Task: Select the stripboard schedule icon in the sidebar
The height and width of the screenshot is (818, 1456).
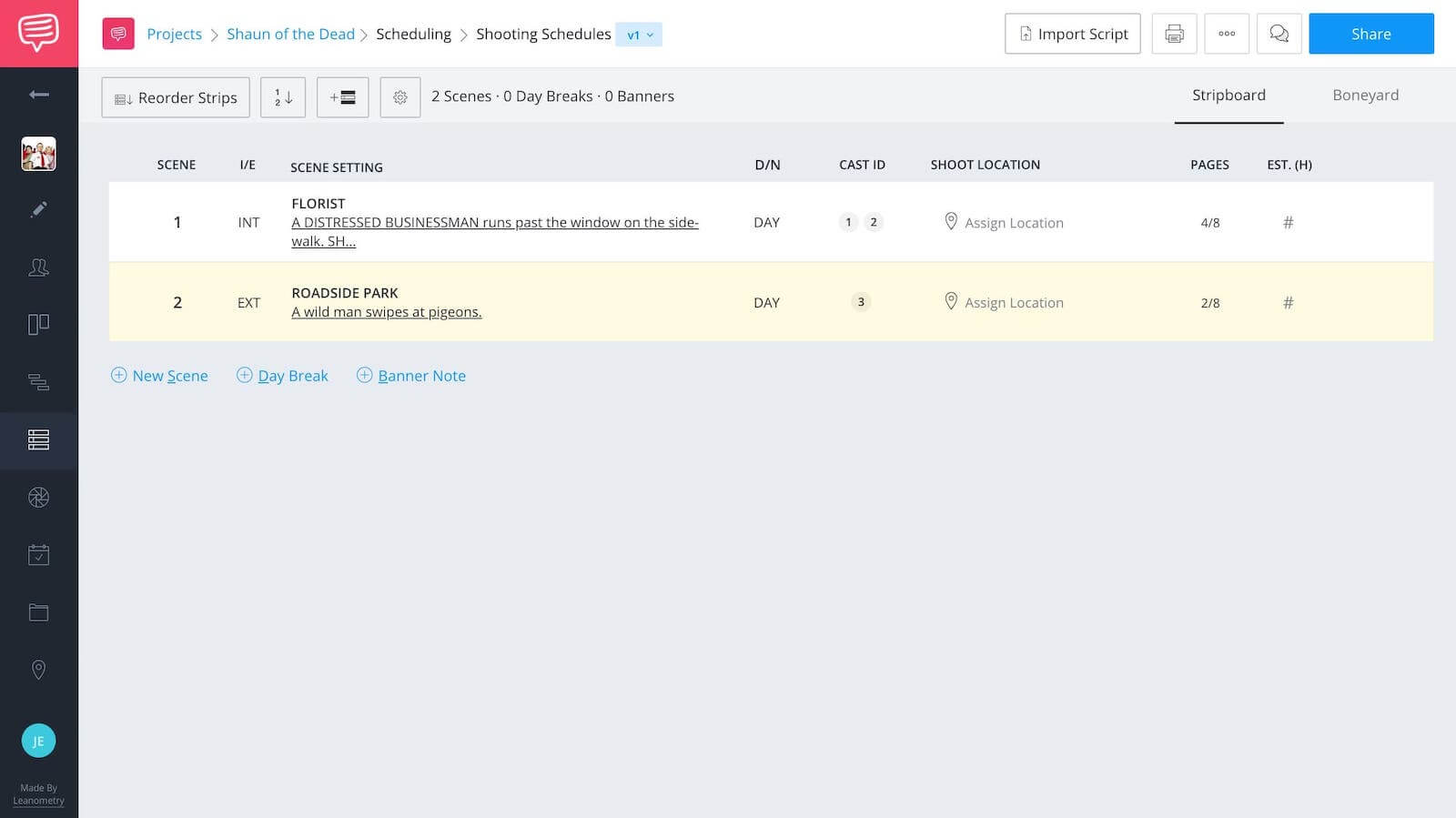Action: 38,439
